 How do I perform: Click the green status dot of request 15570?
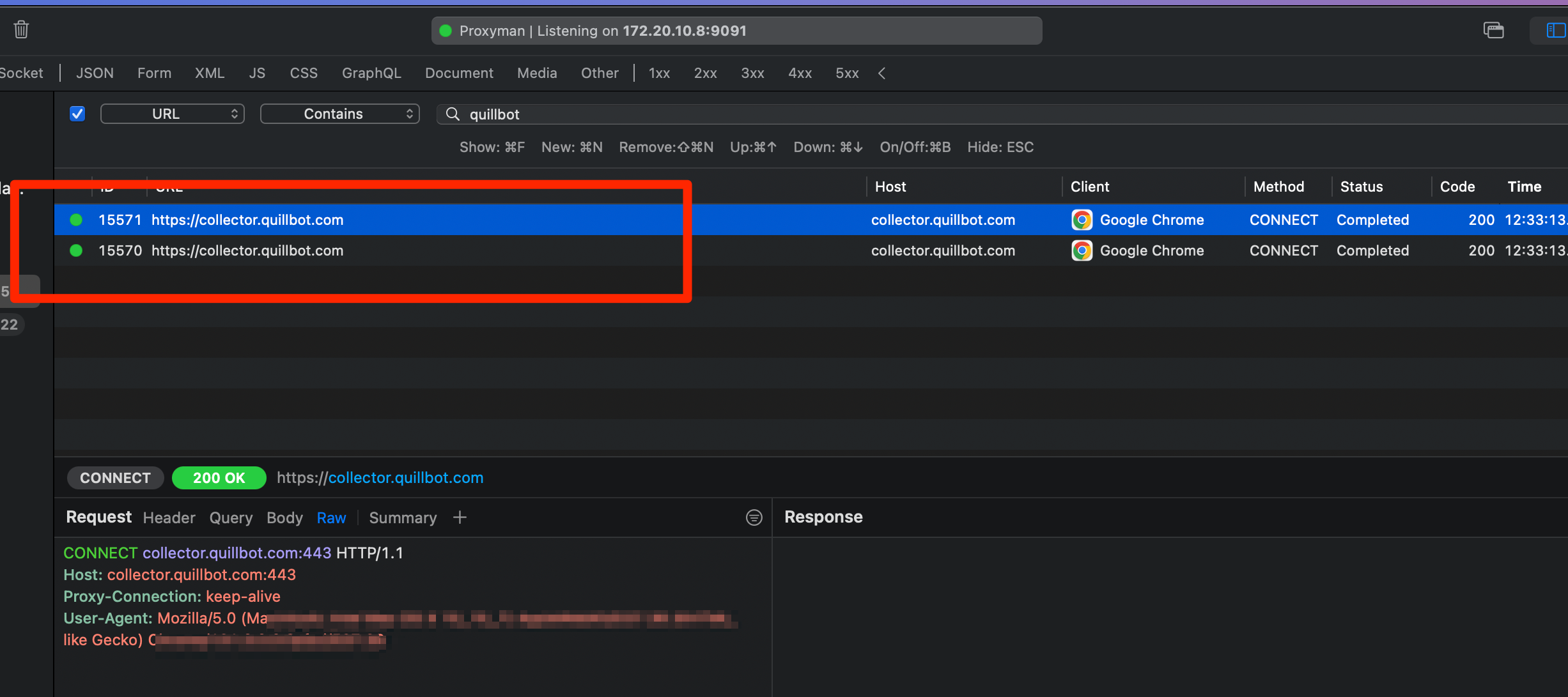tap(76, 250)
